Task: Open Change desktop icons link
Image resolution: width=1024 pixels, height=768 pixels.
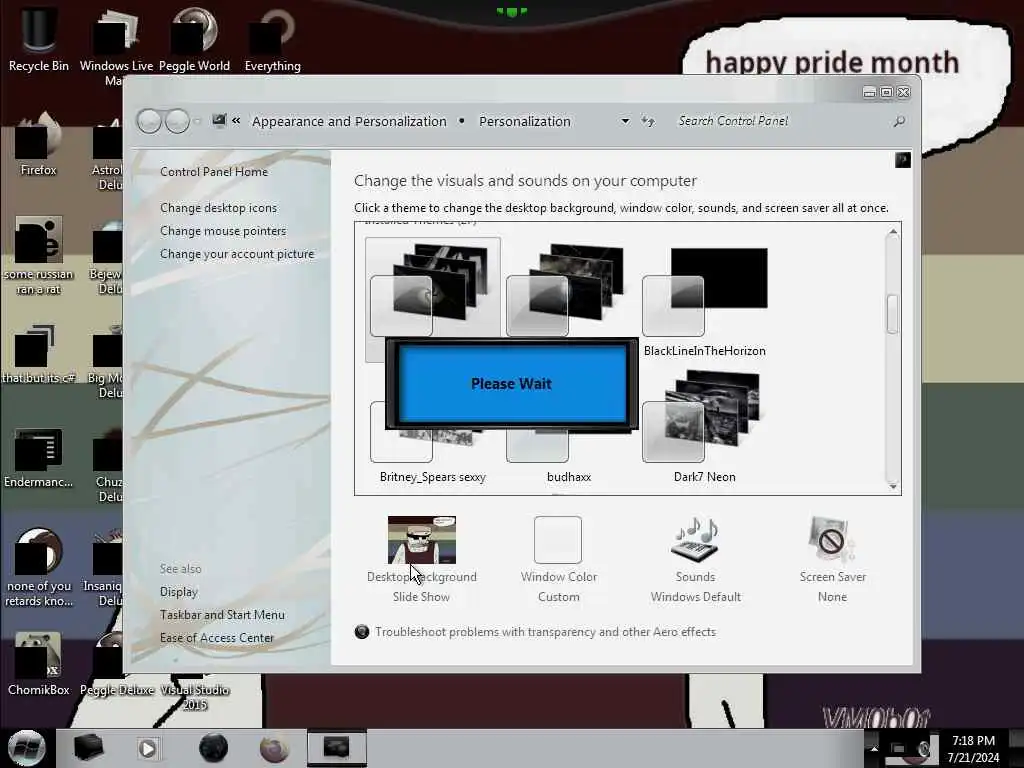Action: [218, 208]
